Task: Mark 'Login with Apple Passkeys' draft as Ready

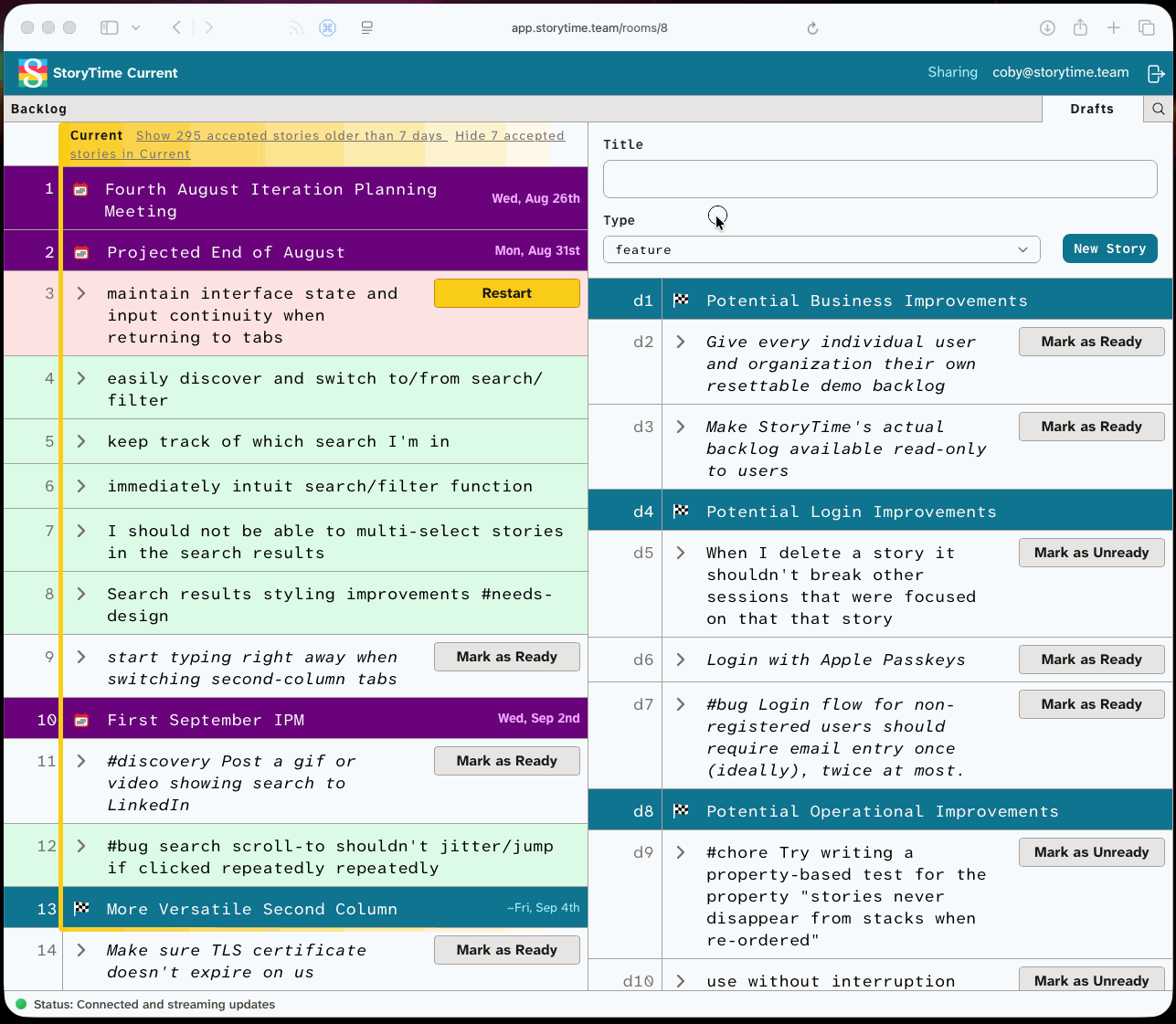Action: [1092, 660]
